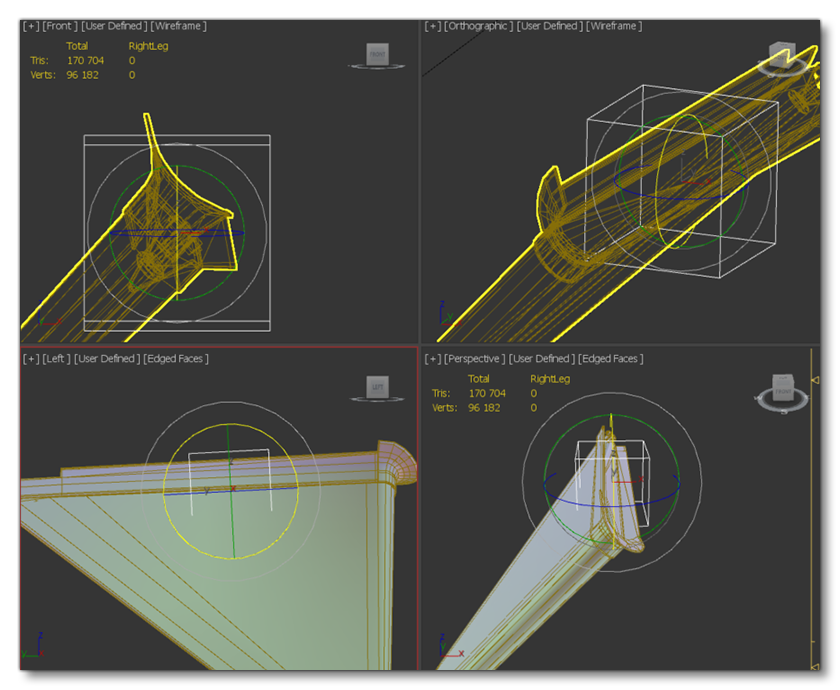The width and height of the screenshot is (840, 690).
Task: Click the ViewCube in the Perspective viewport
Action: 782,387
